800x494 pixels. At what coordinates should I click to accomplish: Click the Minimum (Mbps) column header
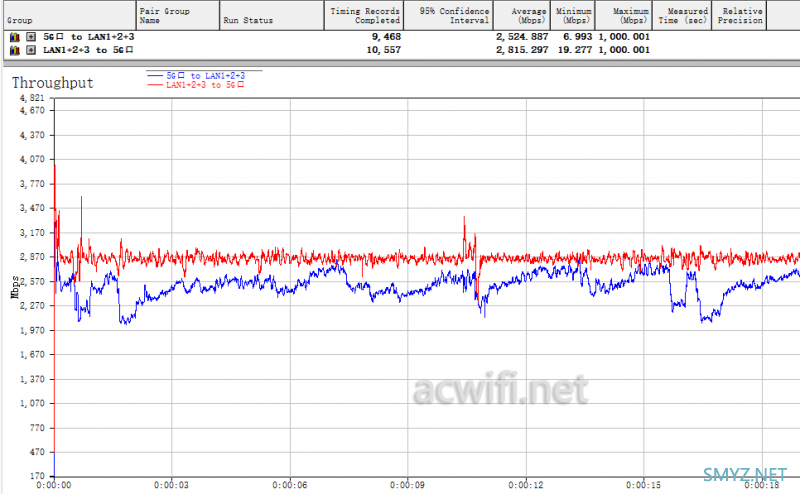575,15
